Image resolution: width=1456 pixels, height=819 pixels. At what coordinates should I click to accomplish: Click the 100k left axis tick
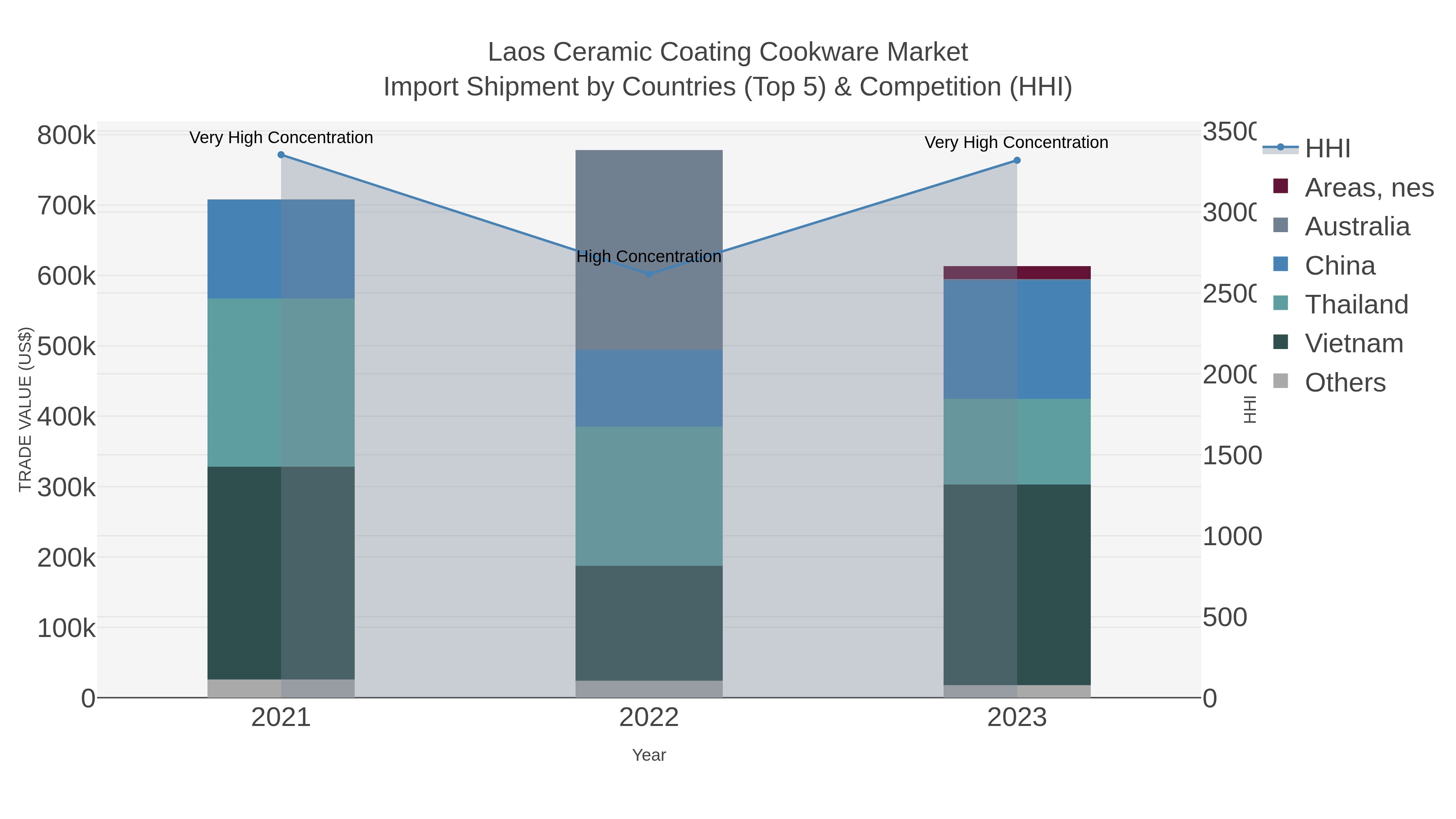pyautogui.click(x=67, y=628)
